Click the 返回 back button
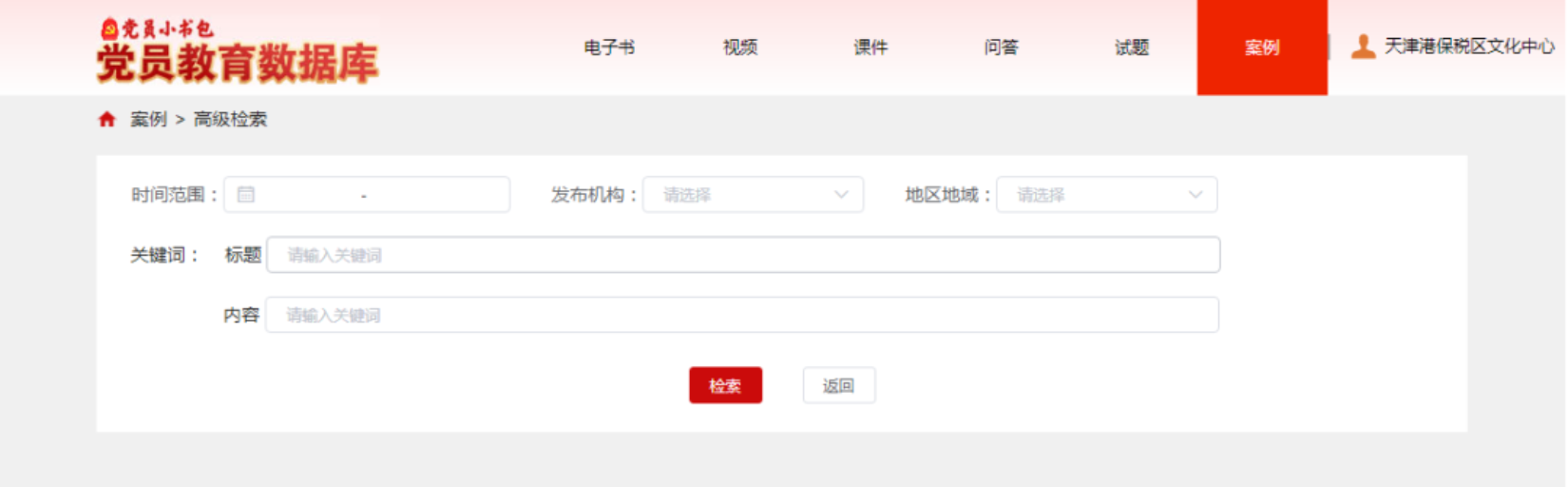Image resolution: width=1568 pixels, height=487 pixels. (x=838, y=385)
